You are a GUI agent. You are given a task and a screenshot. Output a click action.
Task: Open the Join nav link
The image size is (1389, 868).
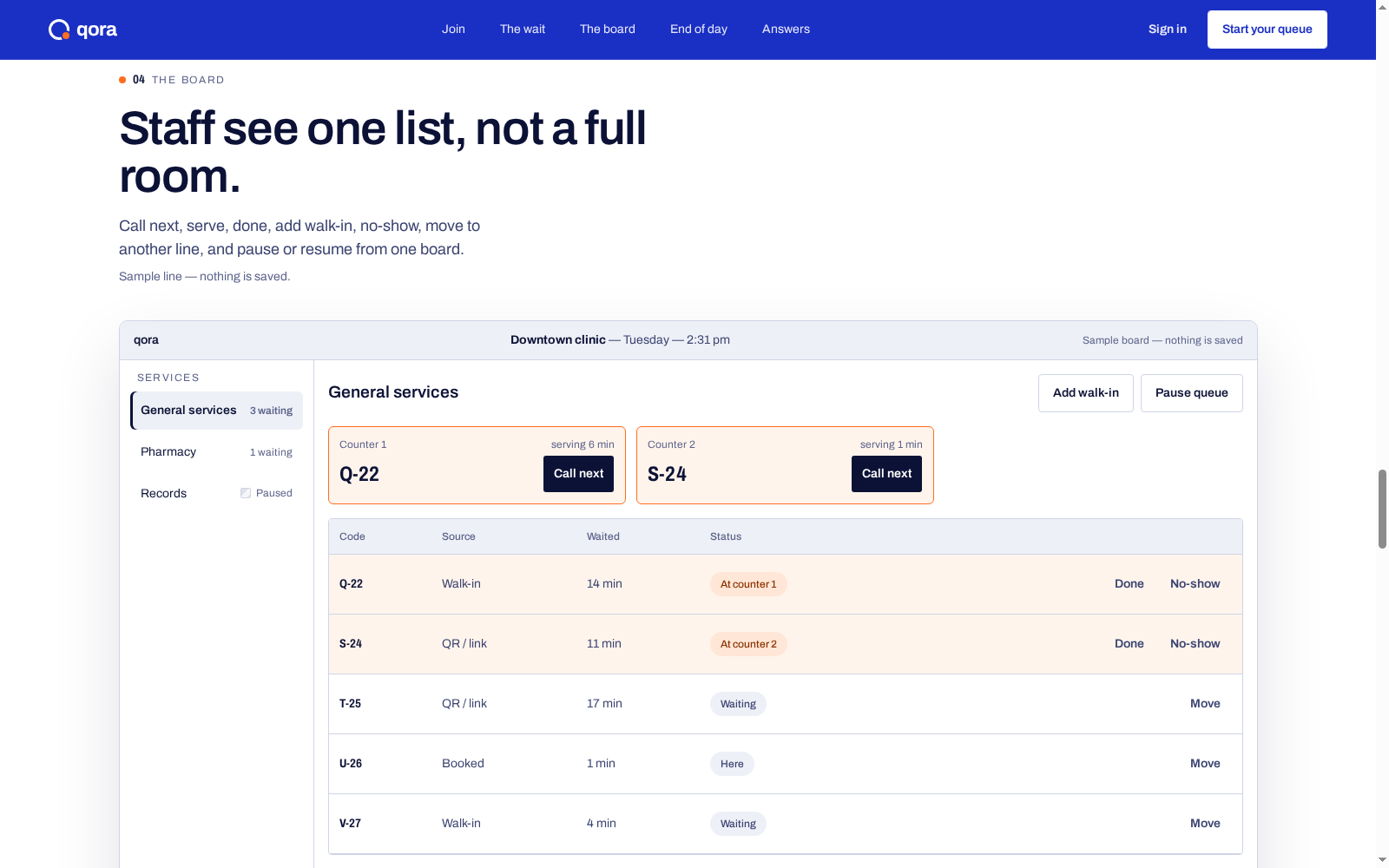pos(453,29)
